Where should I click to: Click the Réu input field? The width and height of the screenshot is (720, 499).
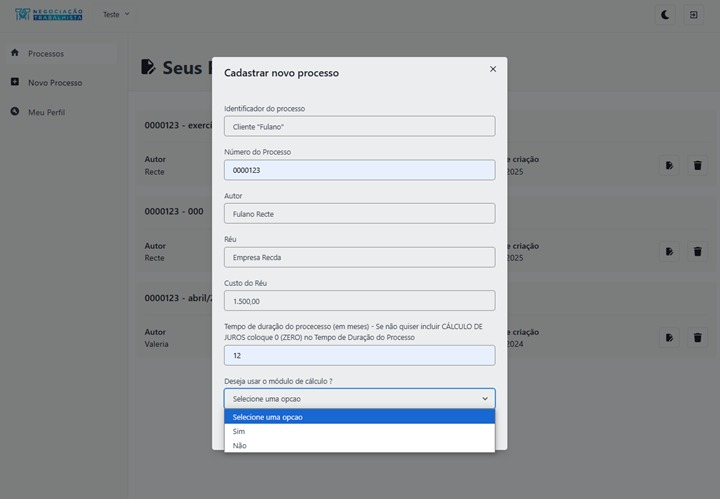[x=360, y=257]
